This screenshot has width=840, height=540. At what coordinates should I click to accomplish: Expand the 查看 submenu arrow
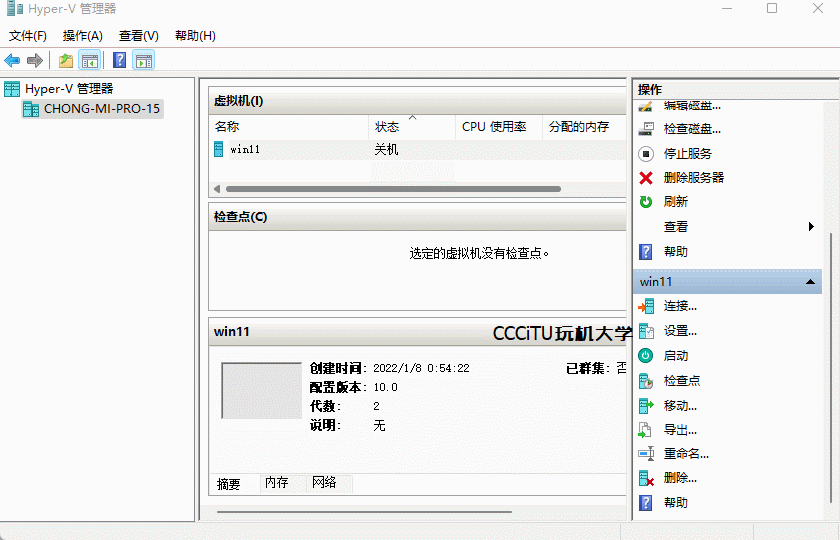(811, 227)
